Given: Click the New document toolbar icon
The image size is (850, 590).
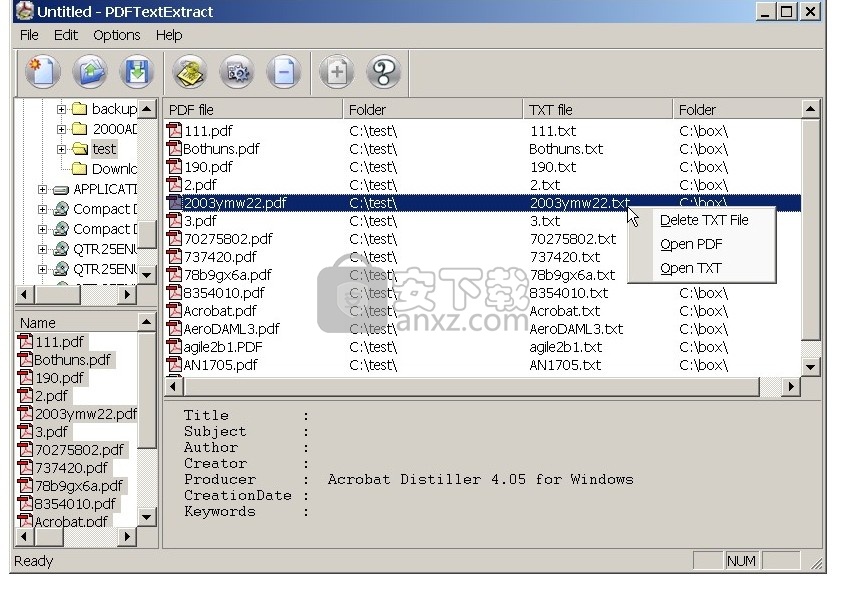Looking at the screenshot, I should [x=42, y=72].
